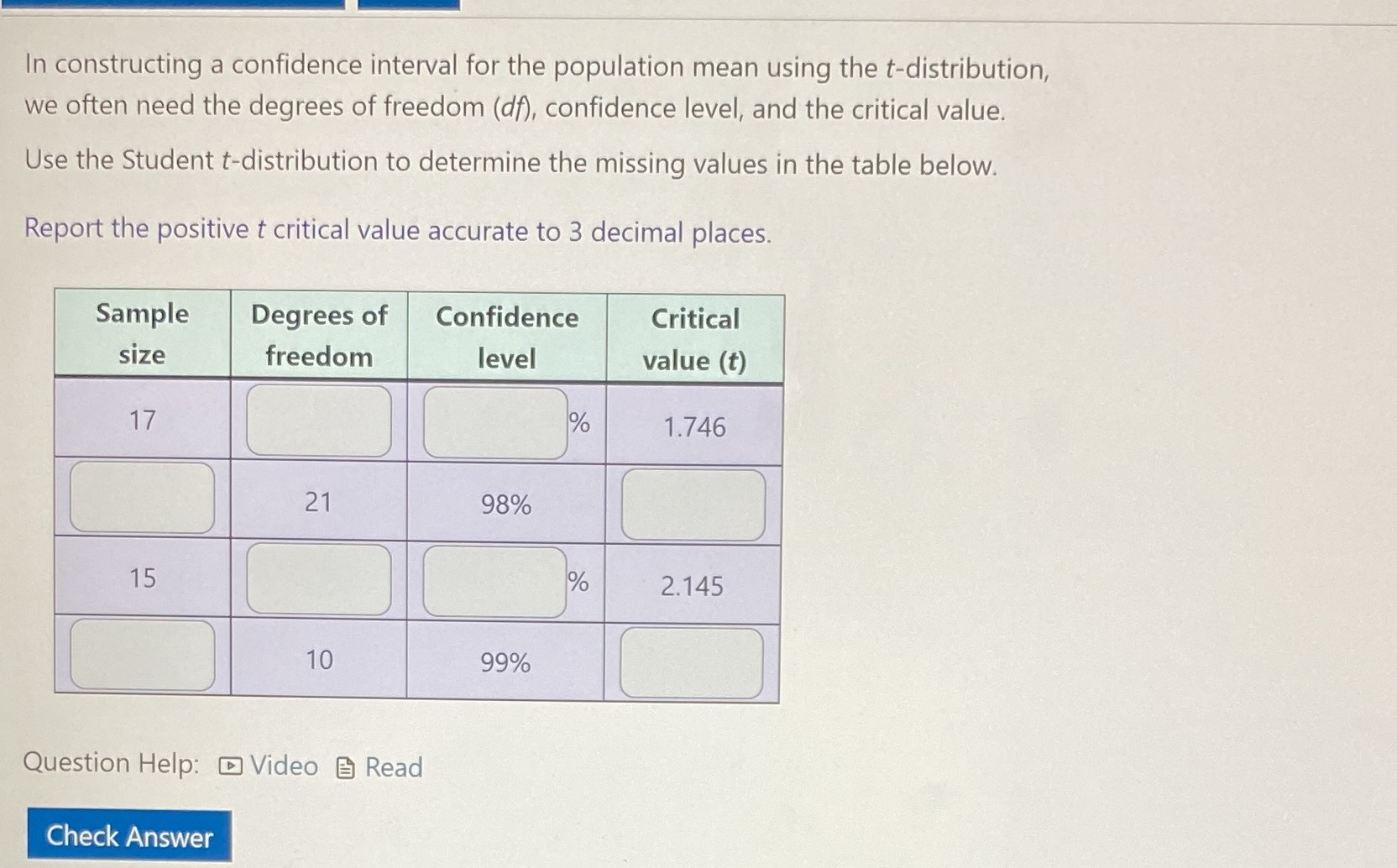Click the confidence level field in the first row

tap(495, 422)
